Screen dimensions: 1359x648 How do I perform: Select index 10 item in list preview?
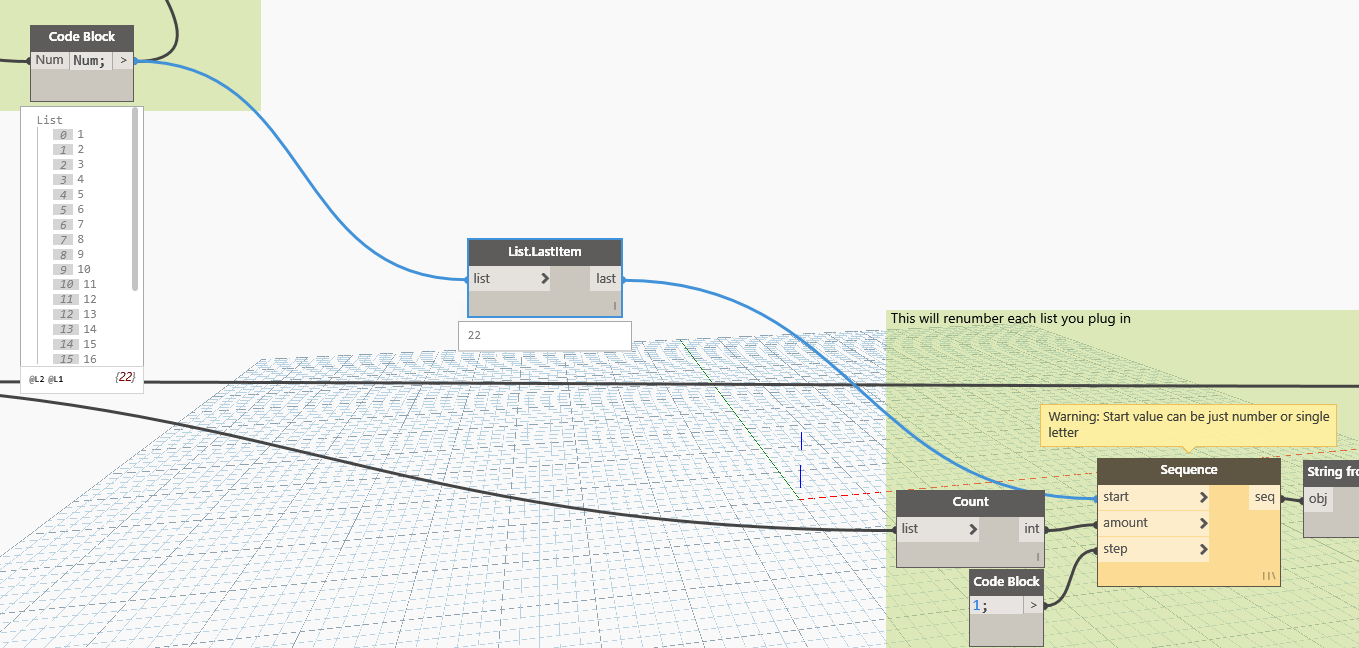pyautogui.click(x=68, y=284)
